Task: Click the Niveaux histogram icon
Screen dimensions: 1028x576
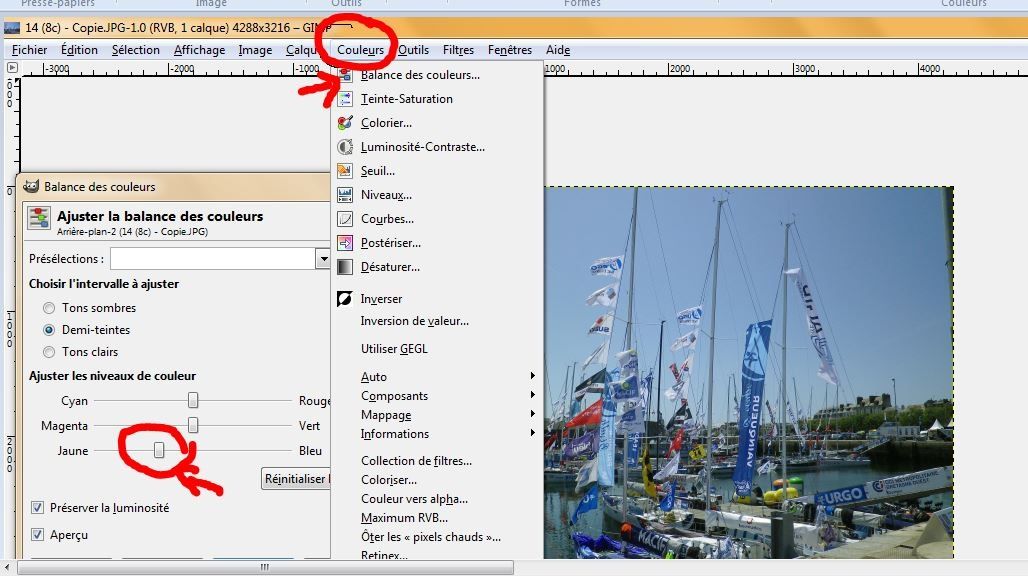Action: tap(345, 195)
